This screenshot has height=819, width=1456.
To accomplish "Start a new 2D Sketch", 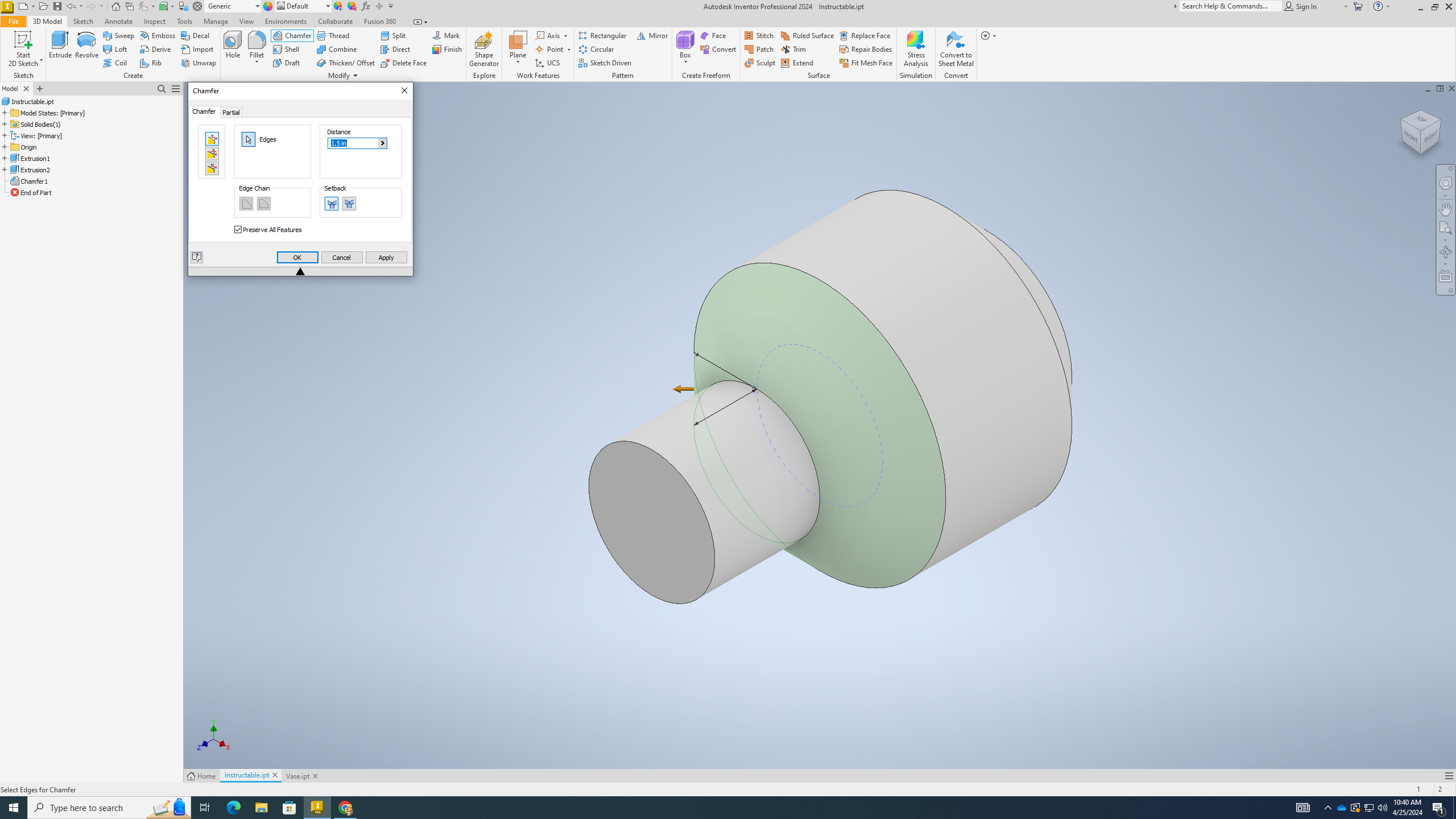I will [23, 49].
